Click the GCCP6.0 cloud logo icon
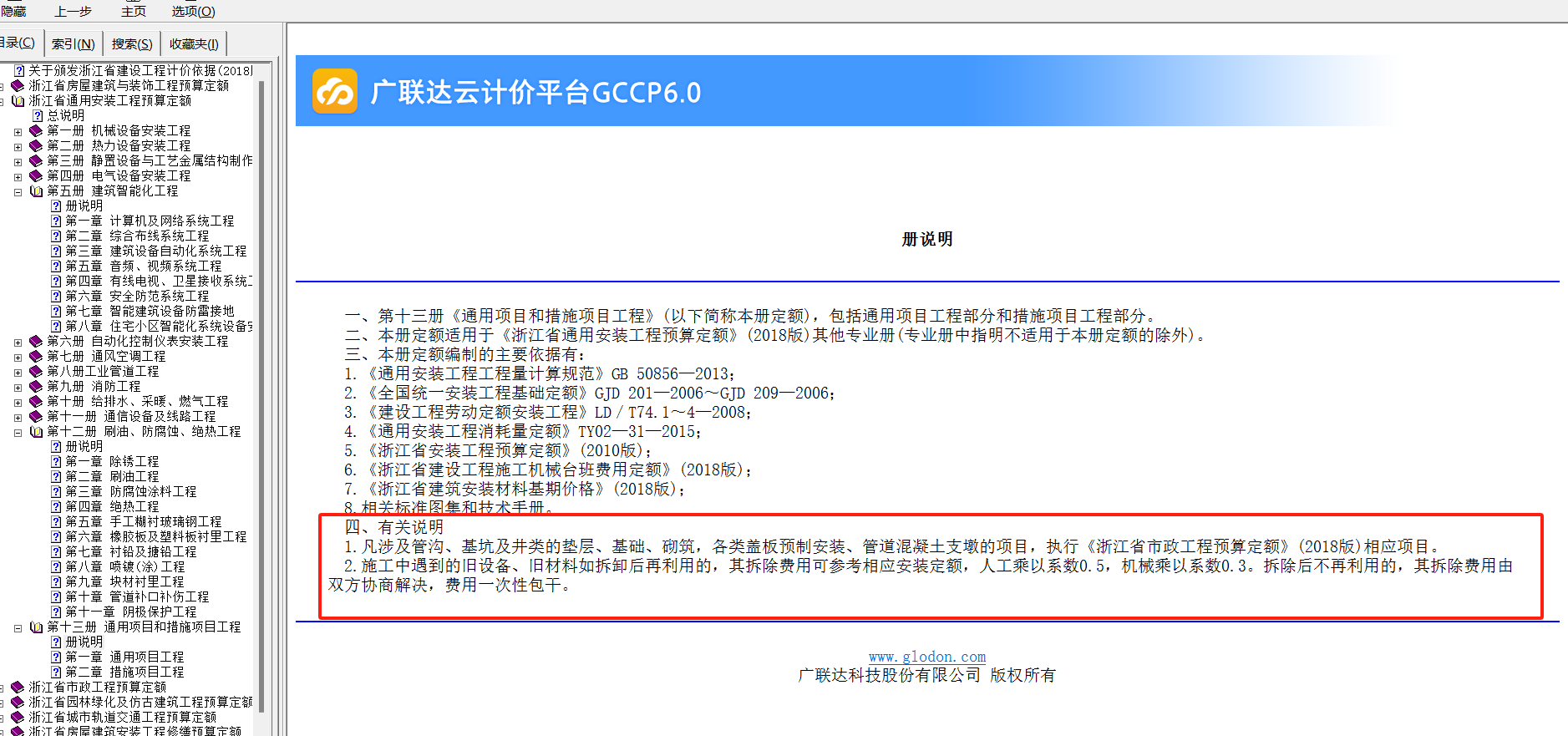This screenshot has height=736, width=1568. click(335, 91)
